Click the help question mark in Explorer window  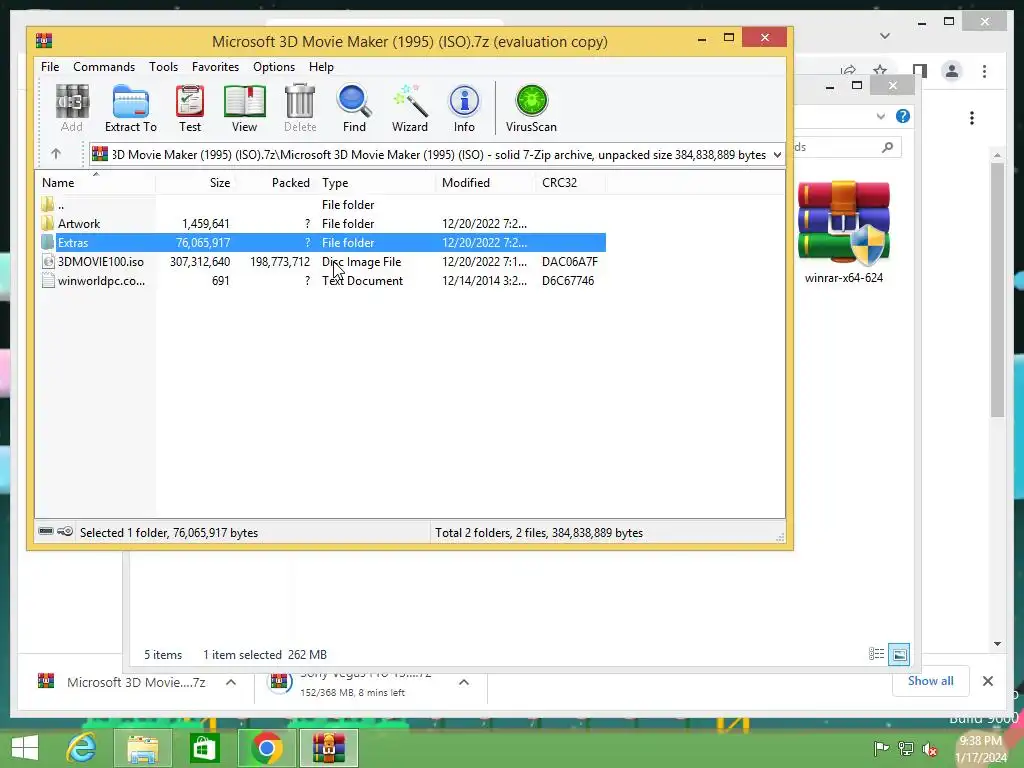[903, 116]
